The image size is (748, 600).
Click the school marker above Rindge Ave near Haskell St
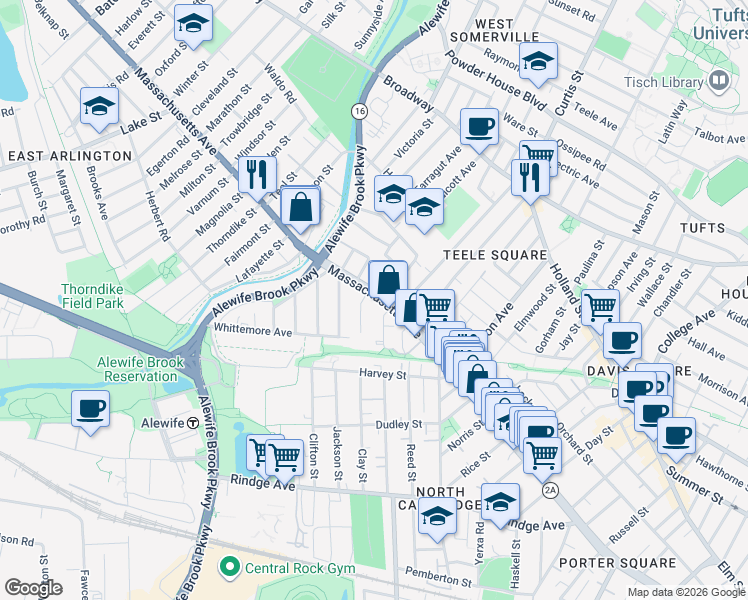coord(500,505)
